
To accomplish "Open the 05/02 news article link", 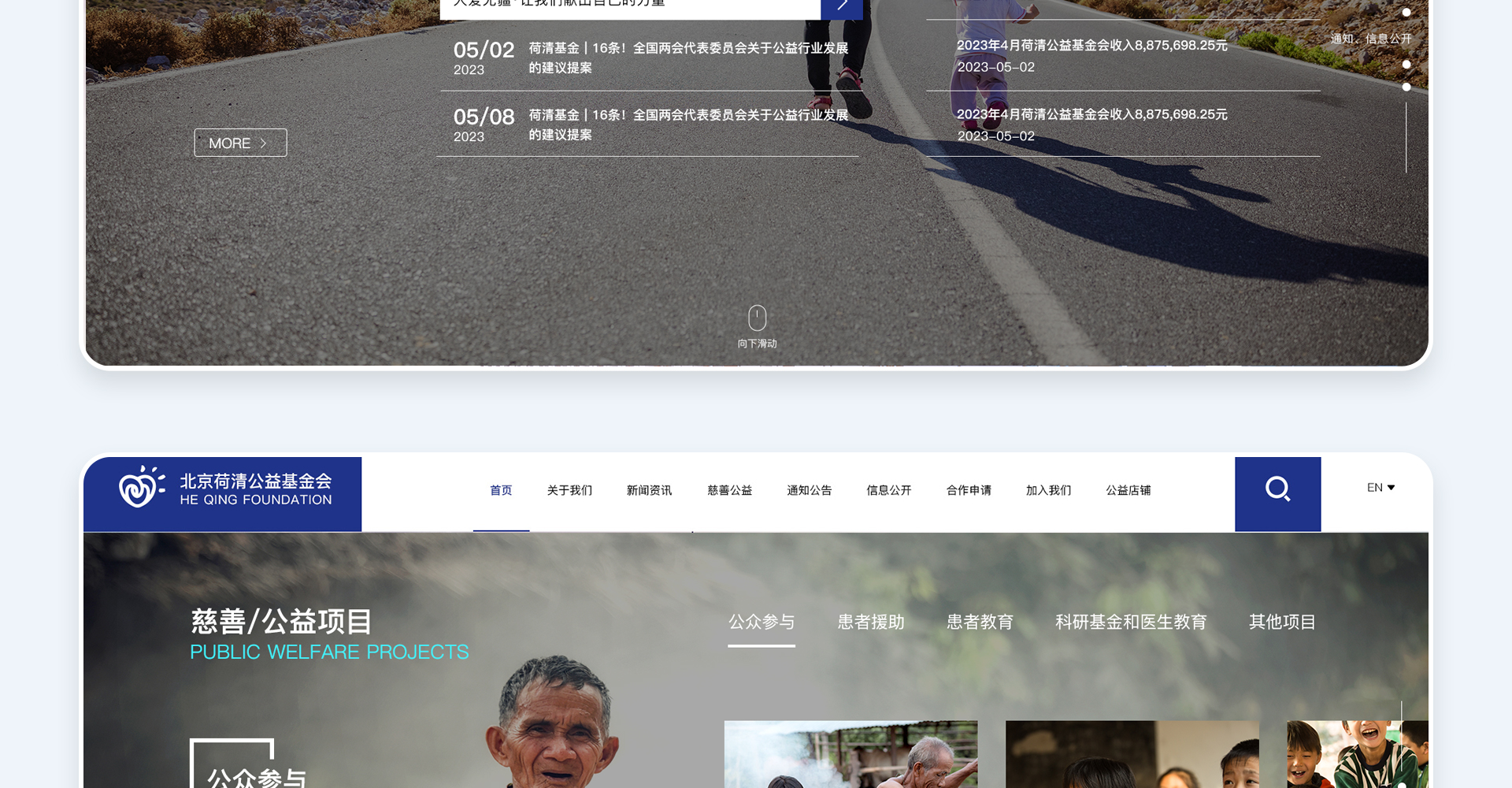I will [x=651, y=58].
